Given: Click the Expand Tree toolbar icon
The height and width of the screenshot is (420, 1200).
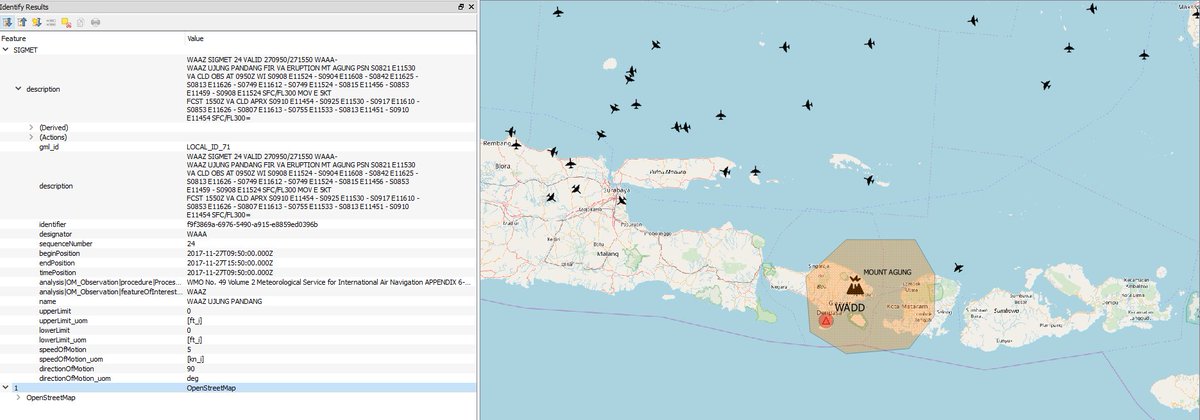Looking at the screenshot, I should point(8,21).
